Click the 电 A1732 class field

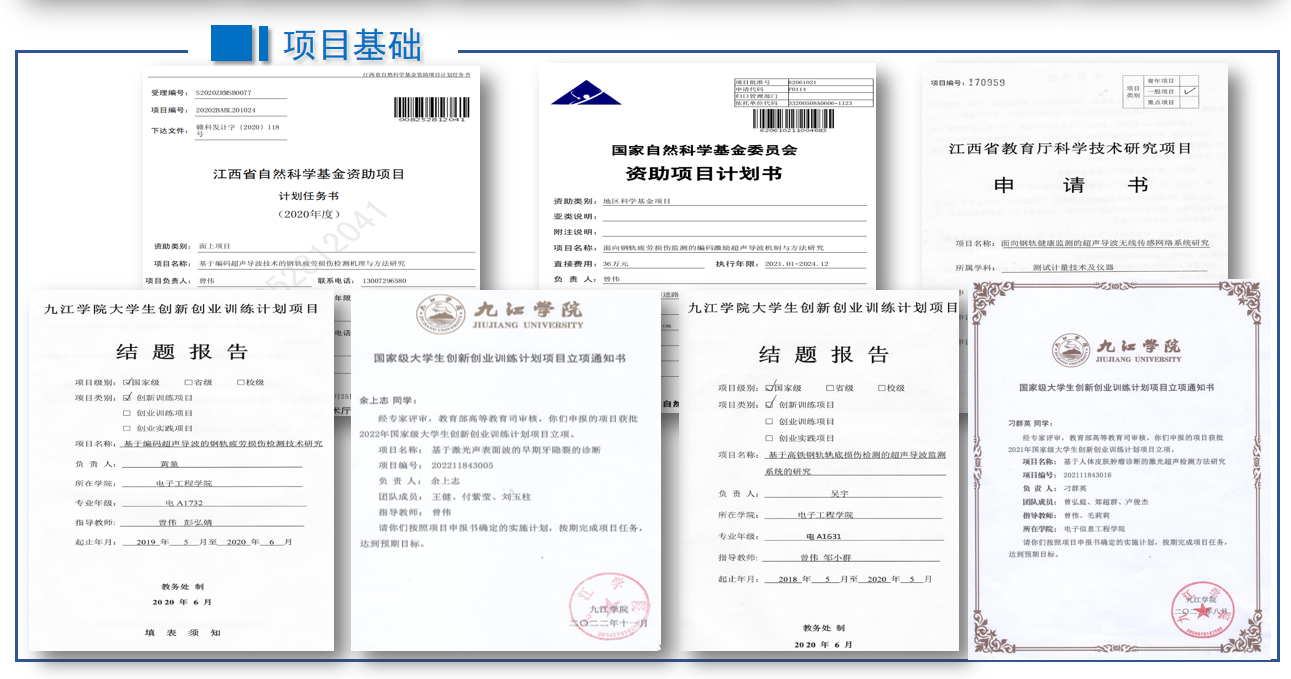184,503
